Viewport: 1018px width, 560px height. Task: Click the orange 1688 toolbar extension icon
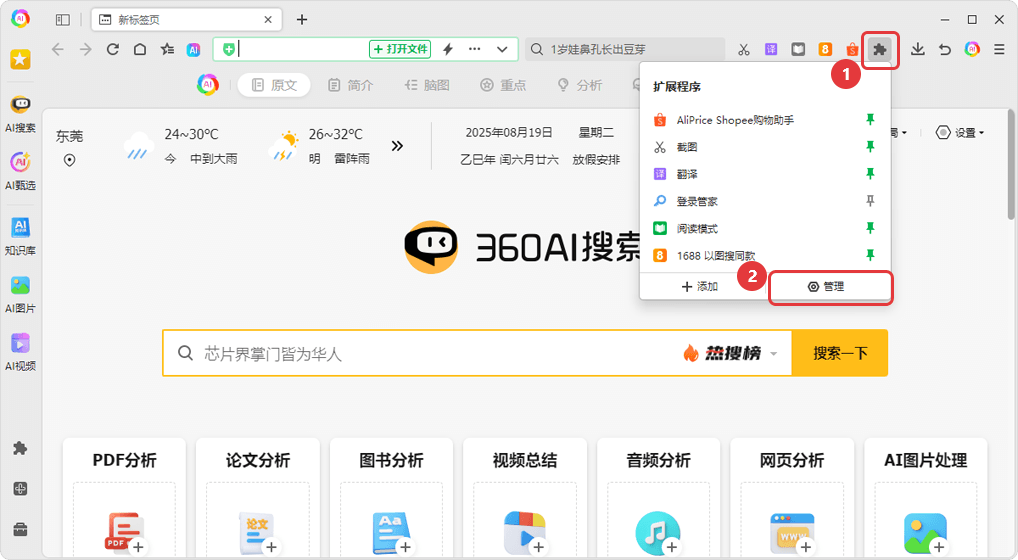point(825,49)
